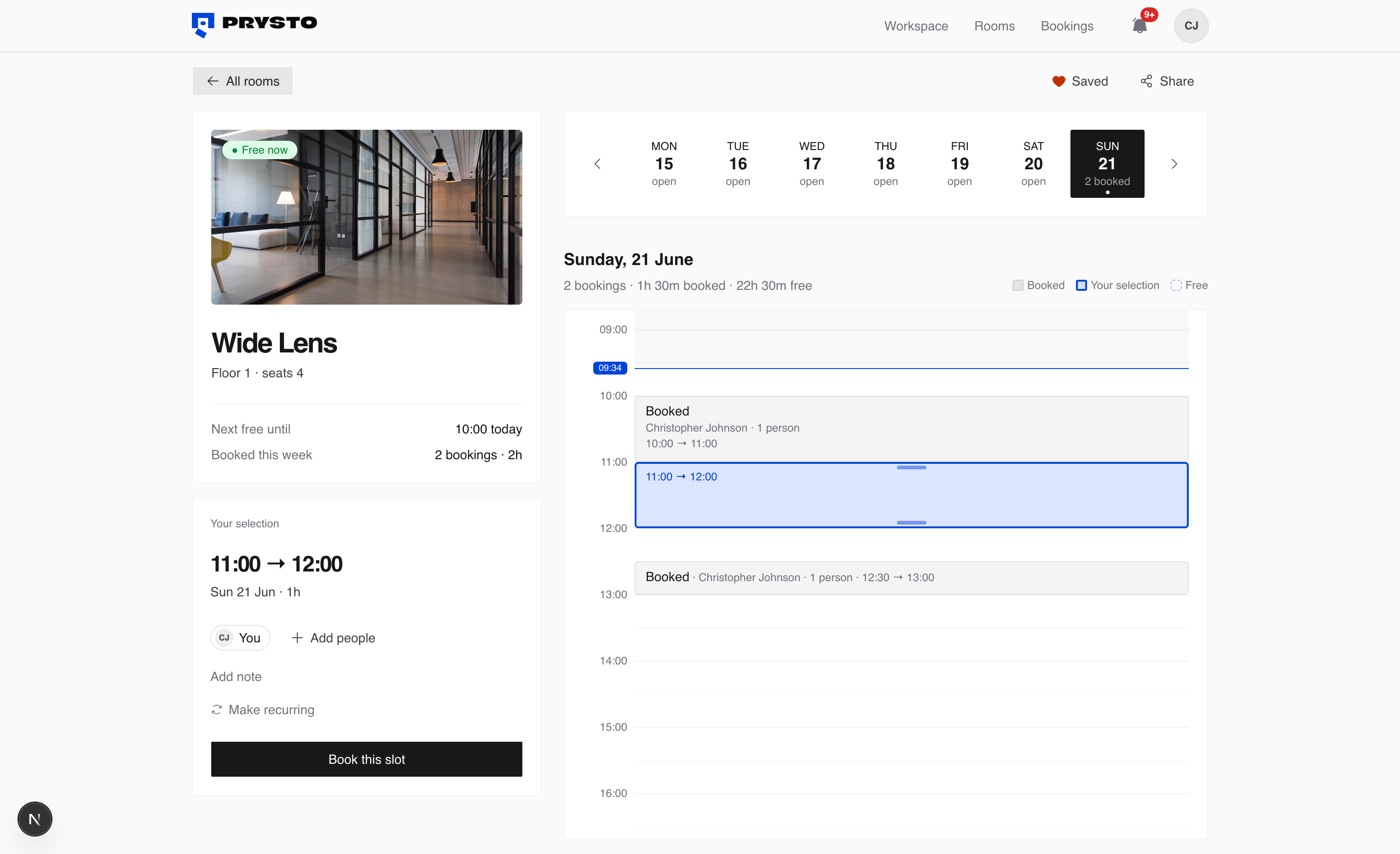Click the Share button label
The width and height of the screenshot is (1400, 854).
1176,81
